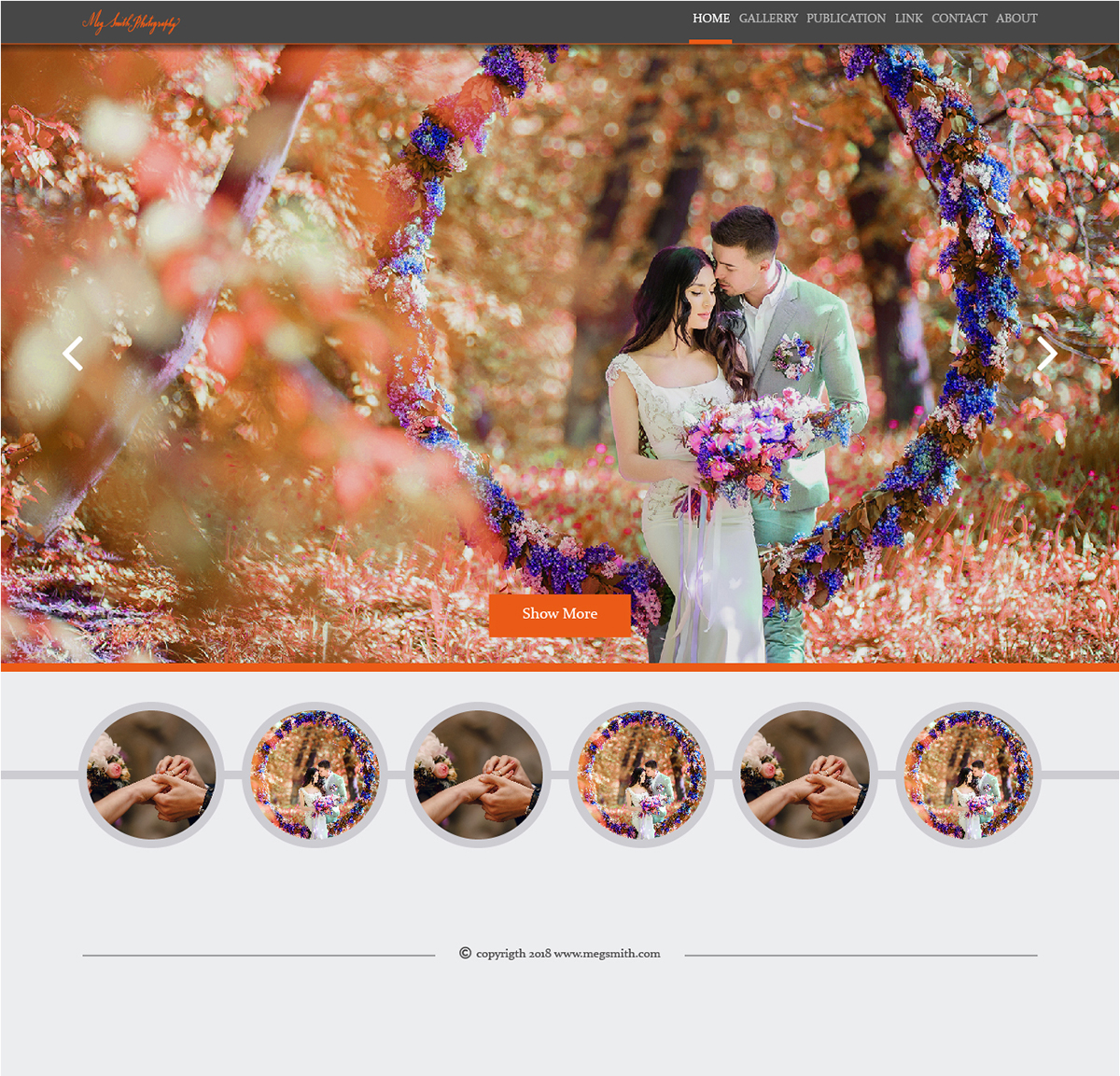View fifth circular thumbnail of holding hands
The height and width of the screenshot is (1076, 1120).
(805, 775)
